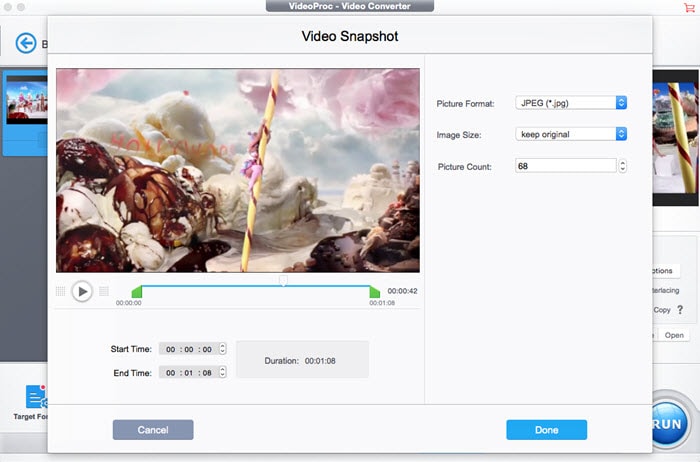Click the question mark help icon
The width and height of the screenshot is (700, 462).
click(x=680, y=309)
